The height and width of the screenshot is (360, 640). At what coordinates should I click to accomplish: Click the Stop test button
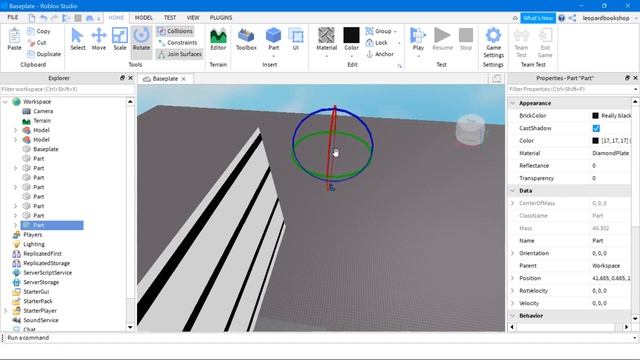tap(466, 39)
